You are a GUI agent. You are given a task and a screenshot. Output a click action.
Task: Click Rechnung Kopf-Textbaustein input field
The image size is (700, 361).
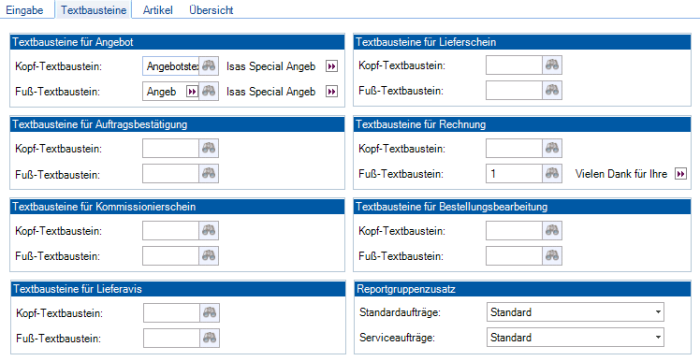514,148
